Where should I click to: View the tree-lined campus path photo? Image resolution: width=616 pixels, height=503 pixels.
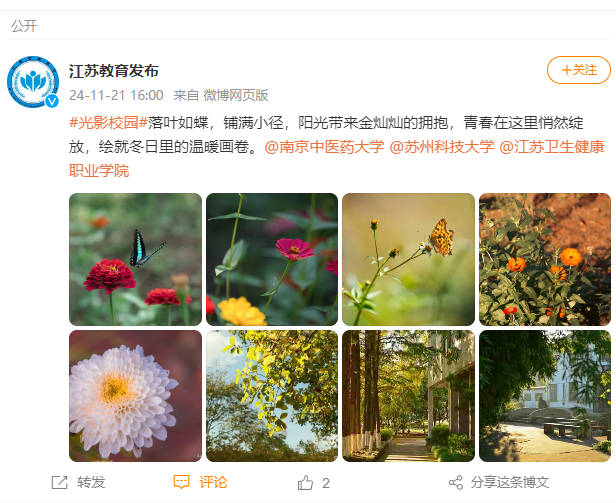pyautogui.click(x=409, y=396)
